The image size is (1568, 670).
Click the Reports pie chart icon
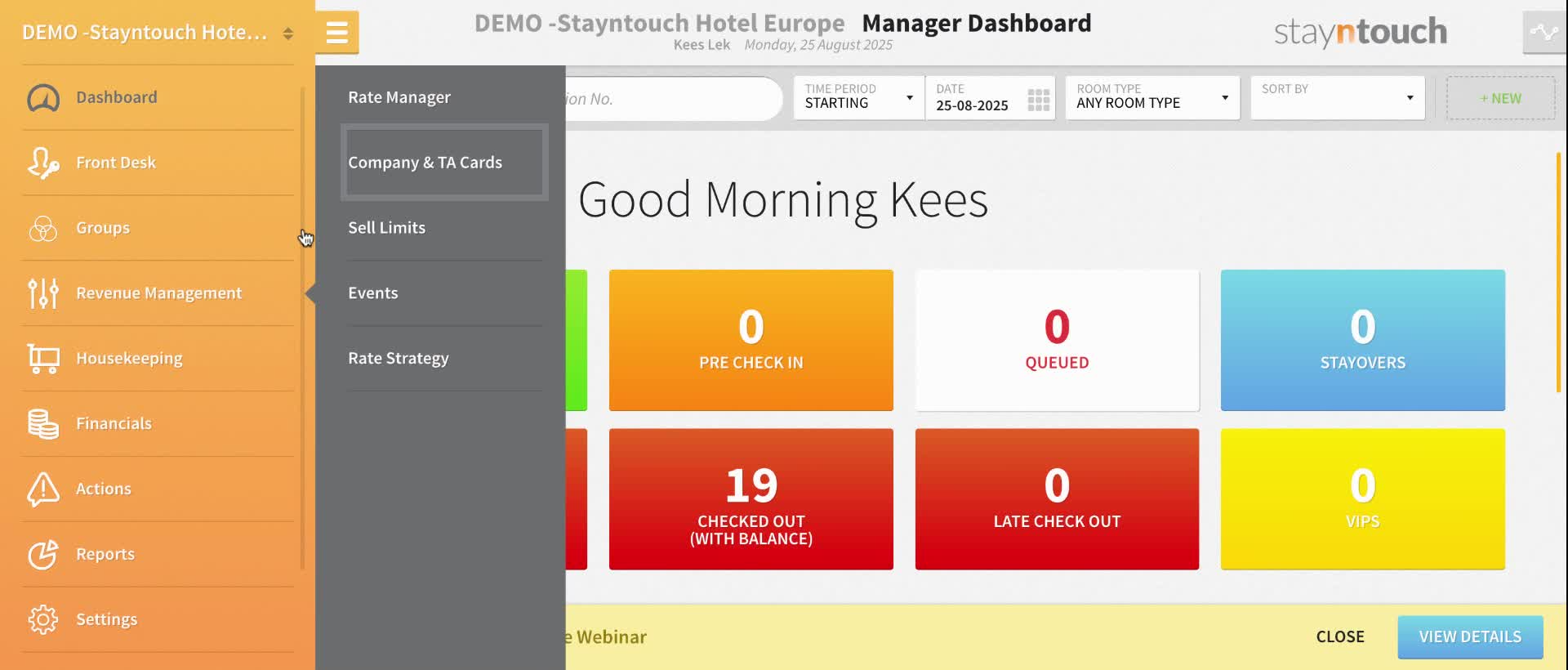coord(43,554)
